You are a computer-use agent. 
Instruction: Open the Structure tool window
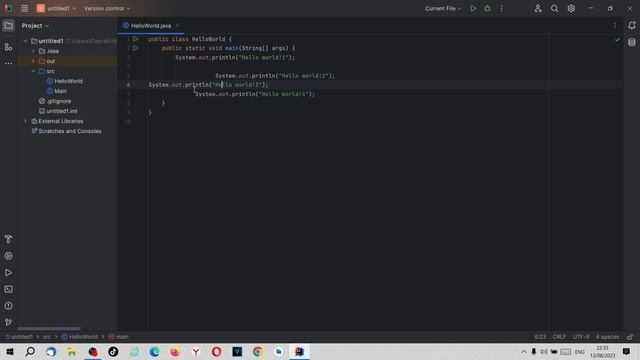point(8,47)
